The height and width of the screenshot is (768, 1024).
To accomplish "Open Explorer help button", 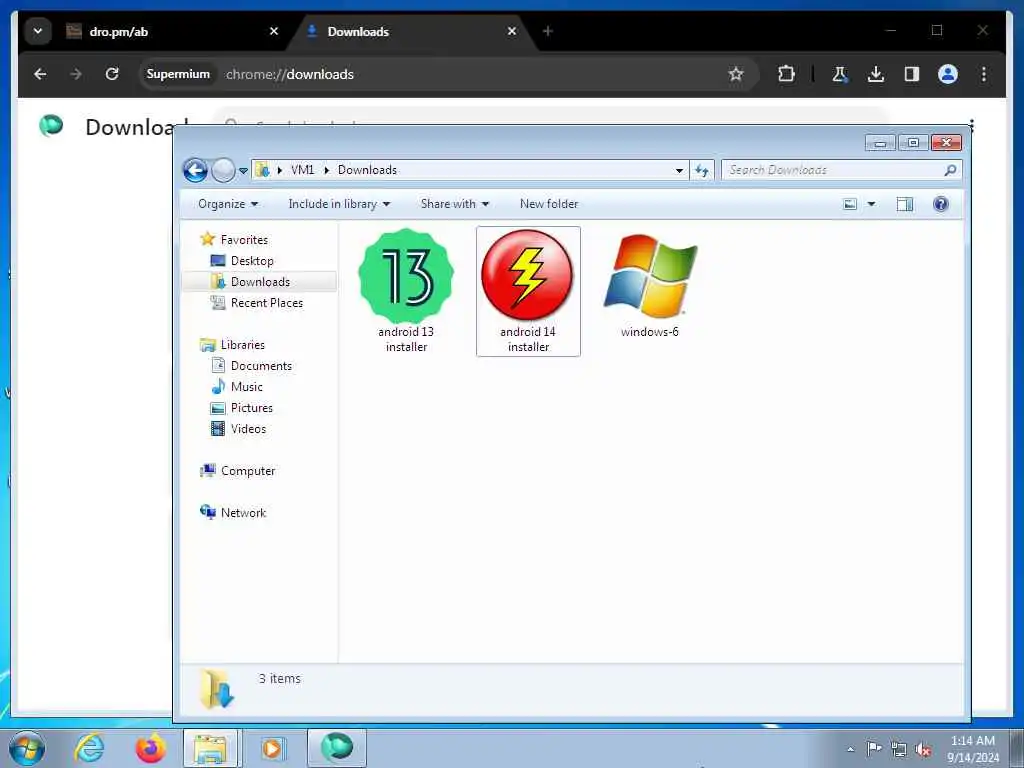I will pos(940,204).
